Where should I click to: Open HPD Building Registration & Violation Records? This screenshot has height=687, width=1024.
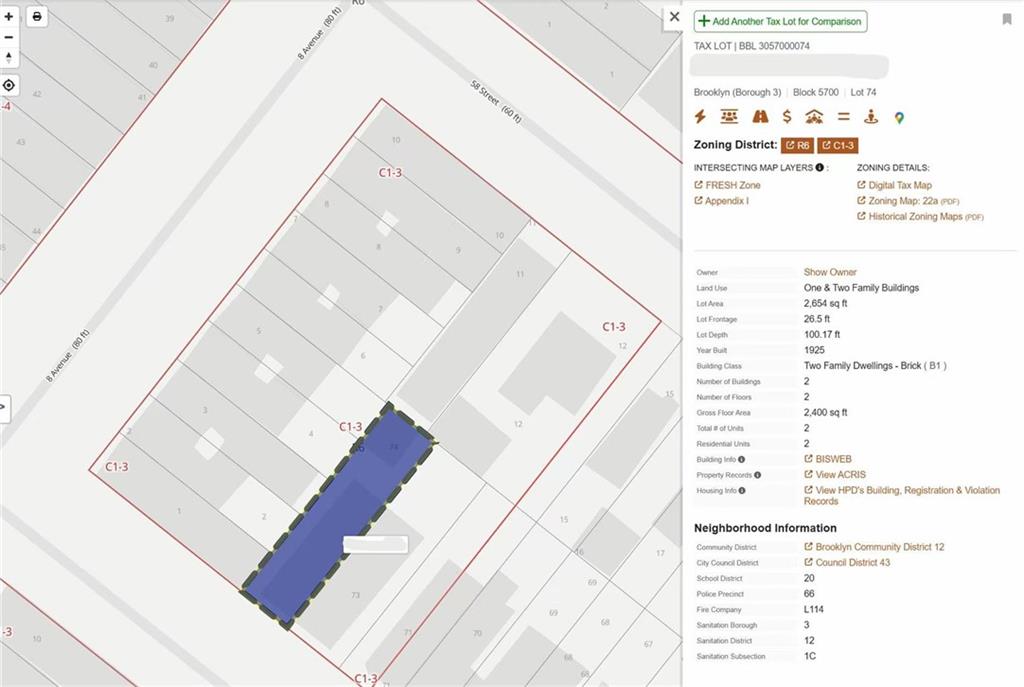click(x=902, y=496)
